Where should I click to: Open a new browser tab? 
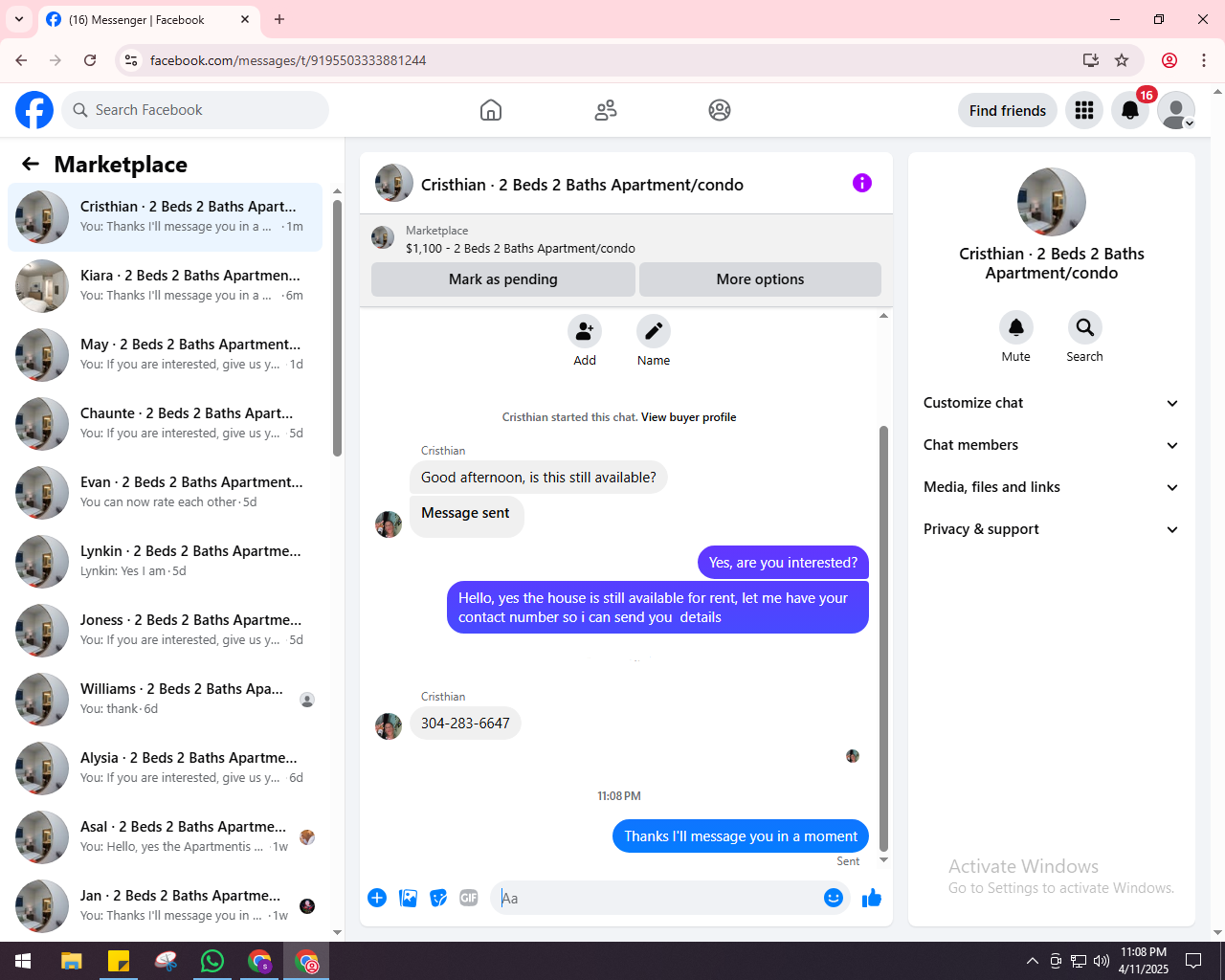pos(279,19)
